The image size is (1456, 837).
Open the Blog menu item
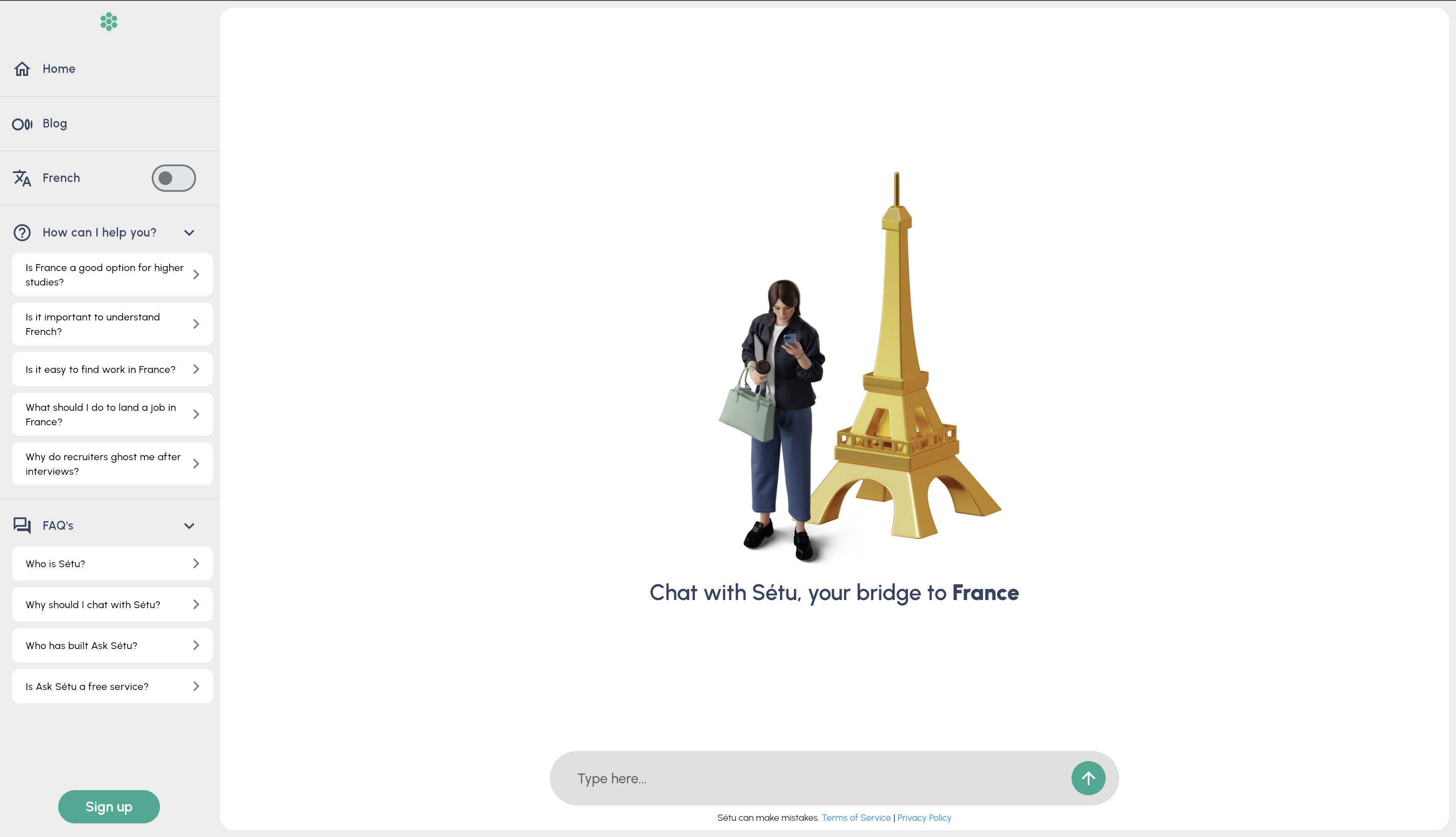(x=55, y=124)
